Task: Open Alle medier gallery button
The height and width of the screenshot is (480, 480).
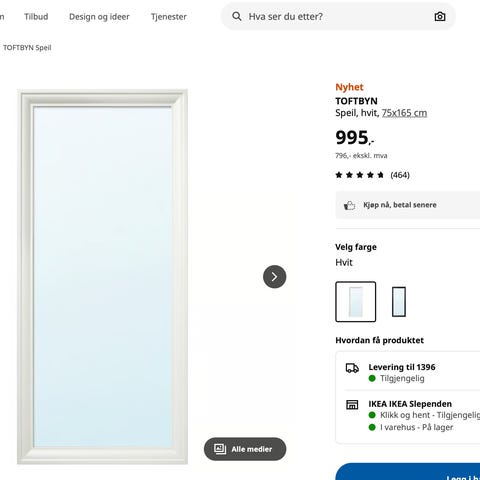Action: pyautogui.click(x=245, y=449)
